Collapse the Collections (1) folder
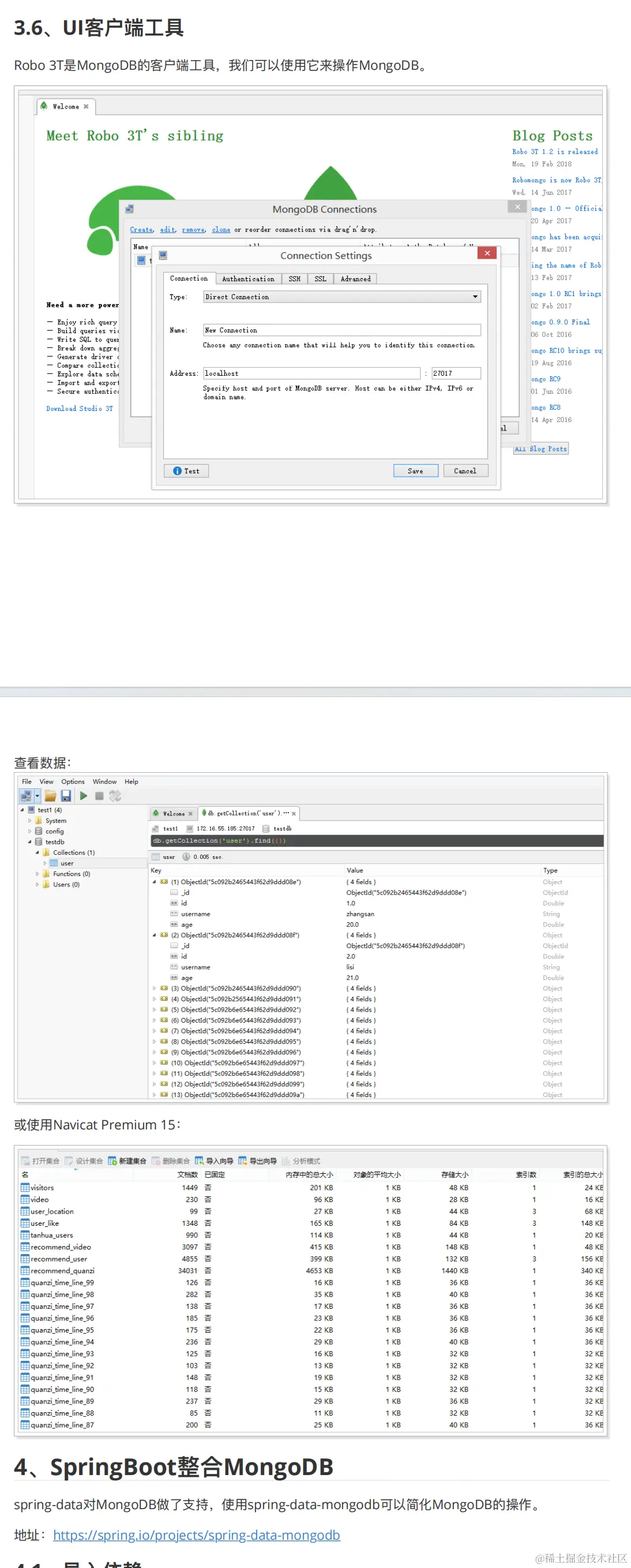631x1568 pixels. [x=37, y=853]
